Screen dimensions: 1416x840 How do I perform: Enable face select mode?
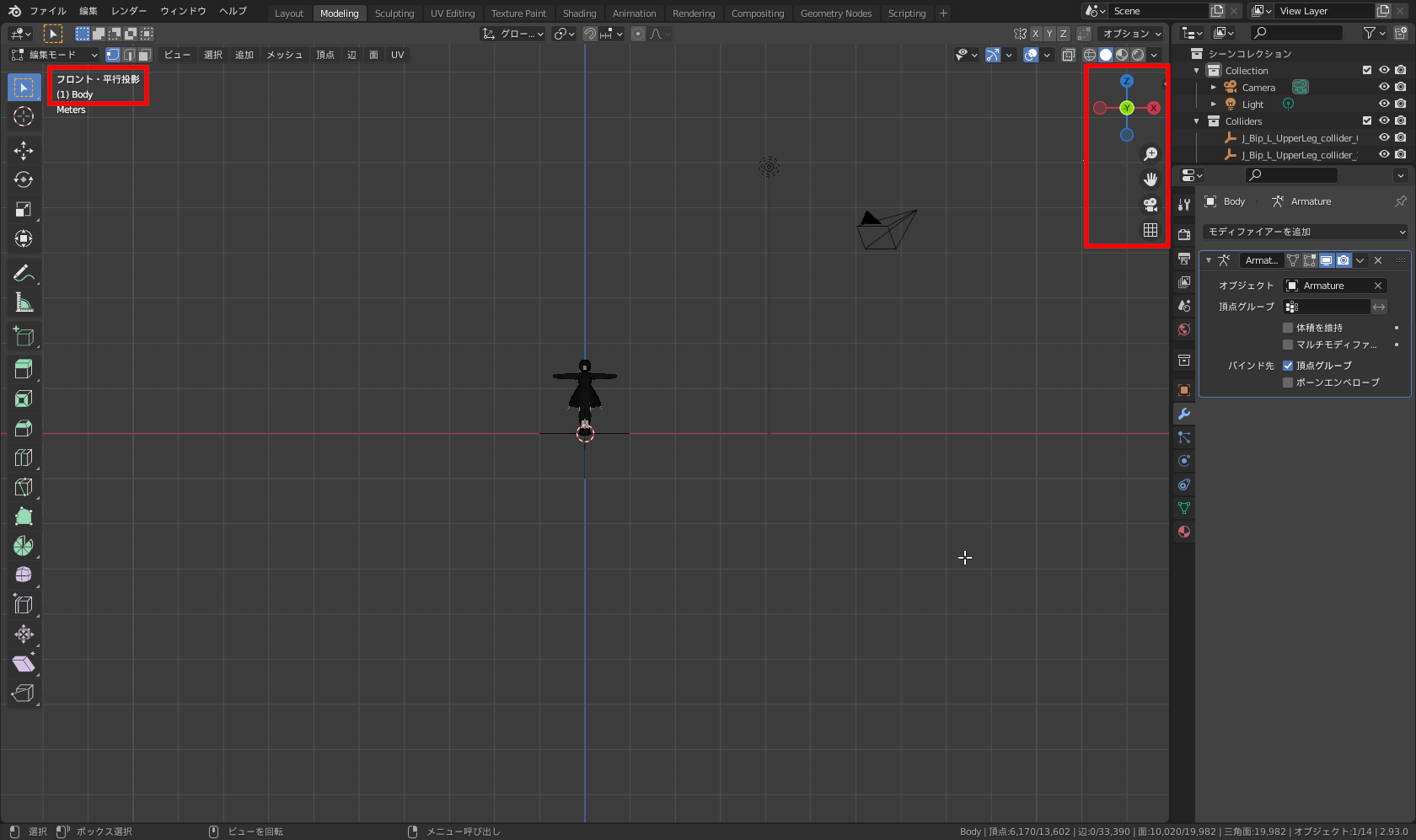(x=144, y=55)
